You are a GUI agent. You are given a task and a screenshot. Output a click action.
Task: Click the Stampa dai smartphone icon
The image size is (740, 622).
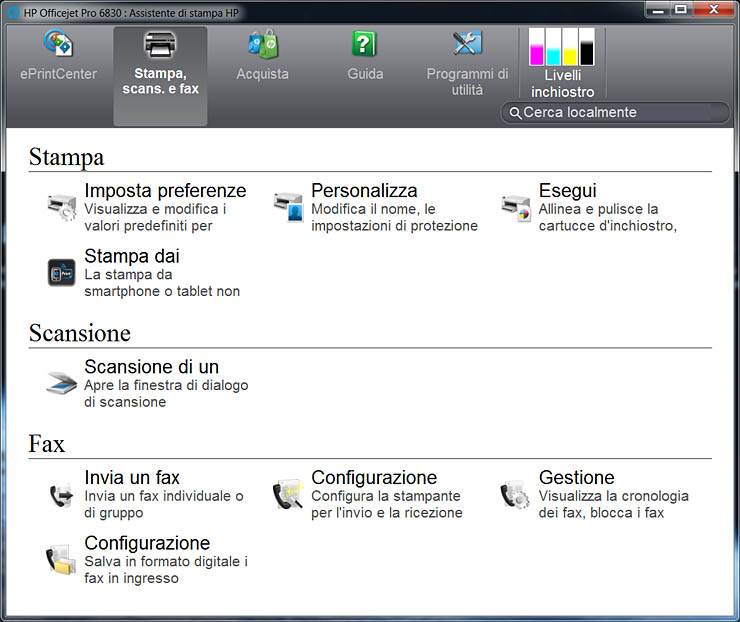pyautogui.click(x=62, y=272)
